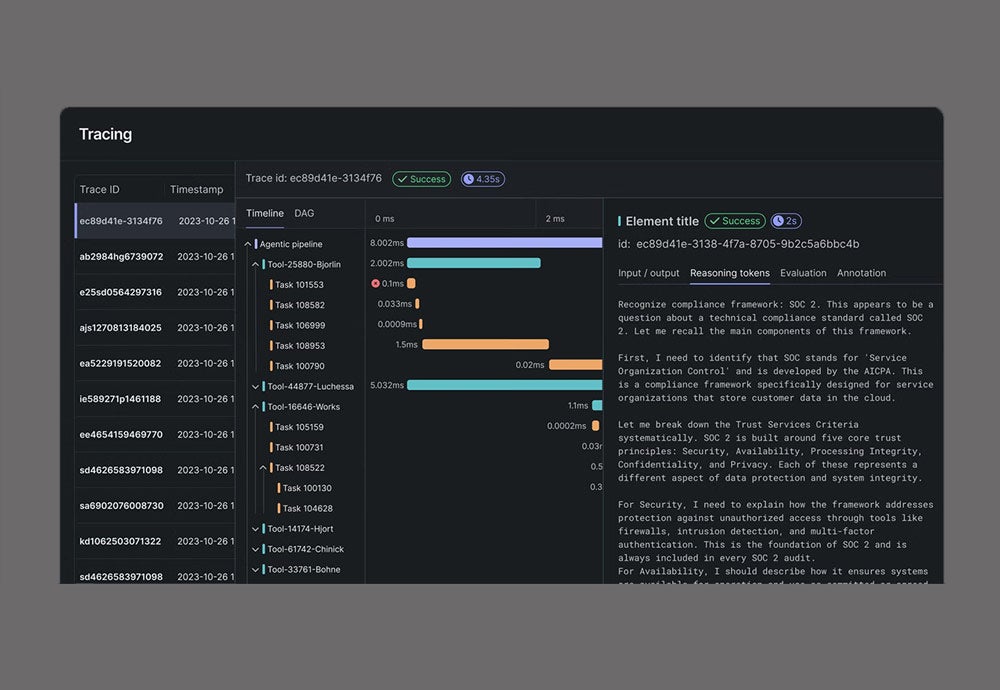Expand the Tool-44877-Luchessa node

[256, 385]
